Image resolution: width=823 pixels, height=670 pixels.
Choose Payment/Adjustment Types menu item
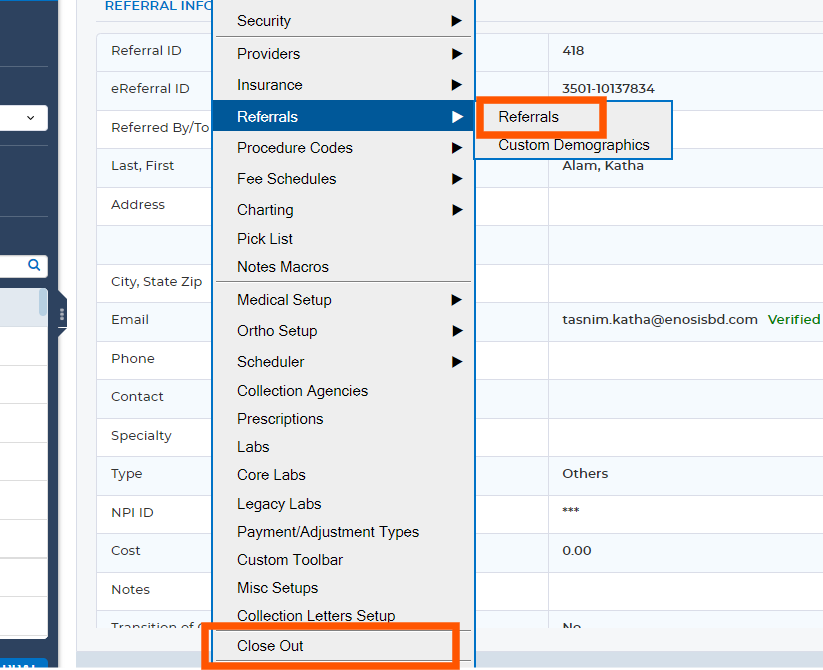coord(343,532)
